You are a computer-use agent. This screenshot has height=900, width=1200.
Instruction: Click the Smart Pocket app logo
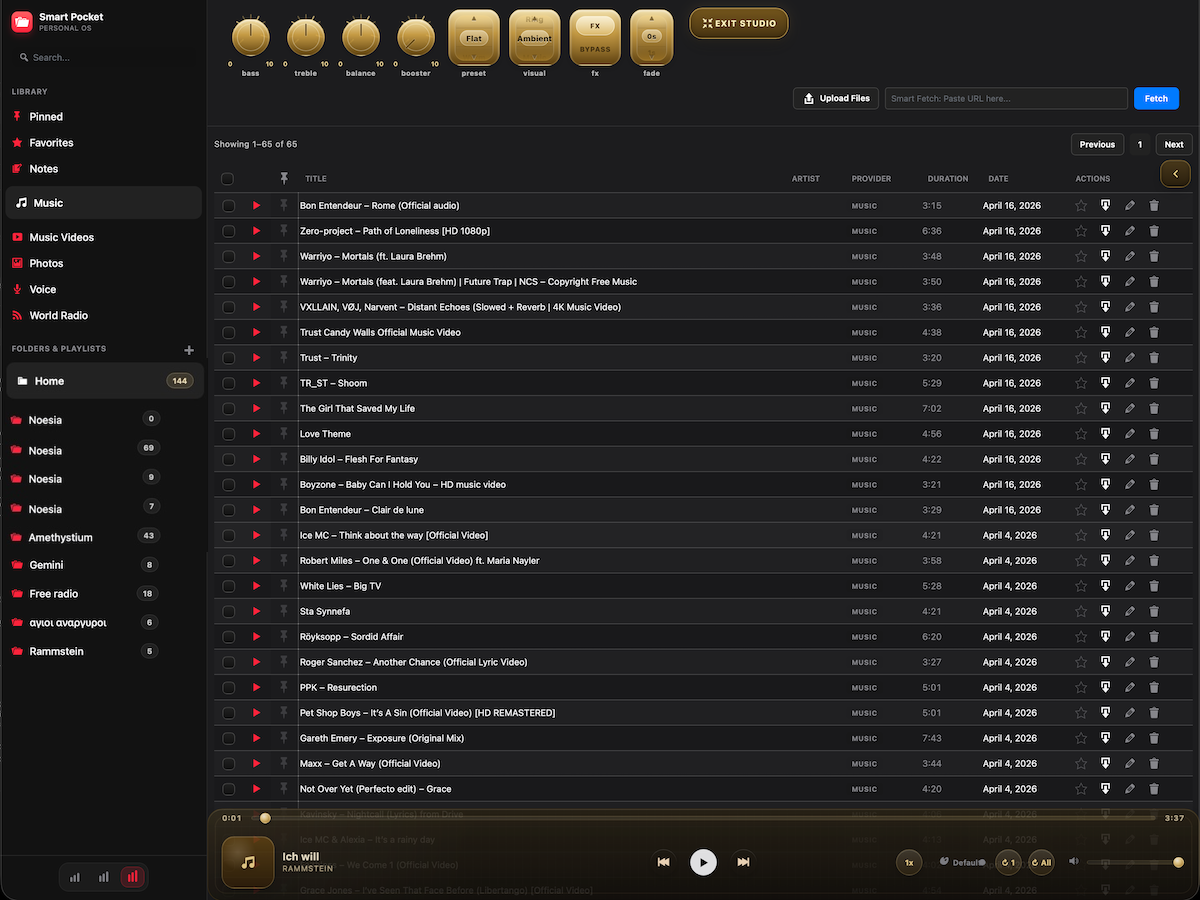point(22,21)
